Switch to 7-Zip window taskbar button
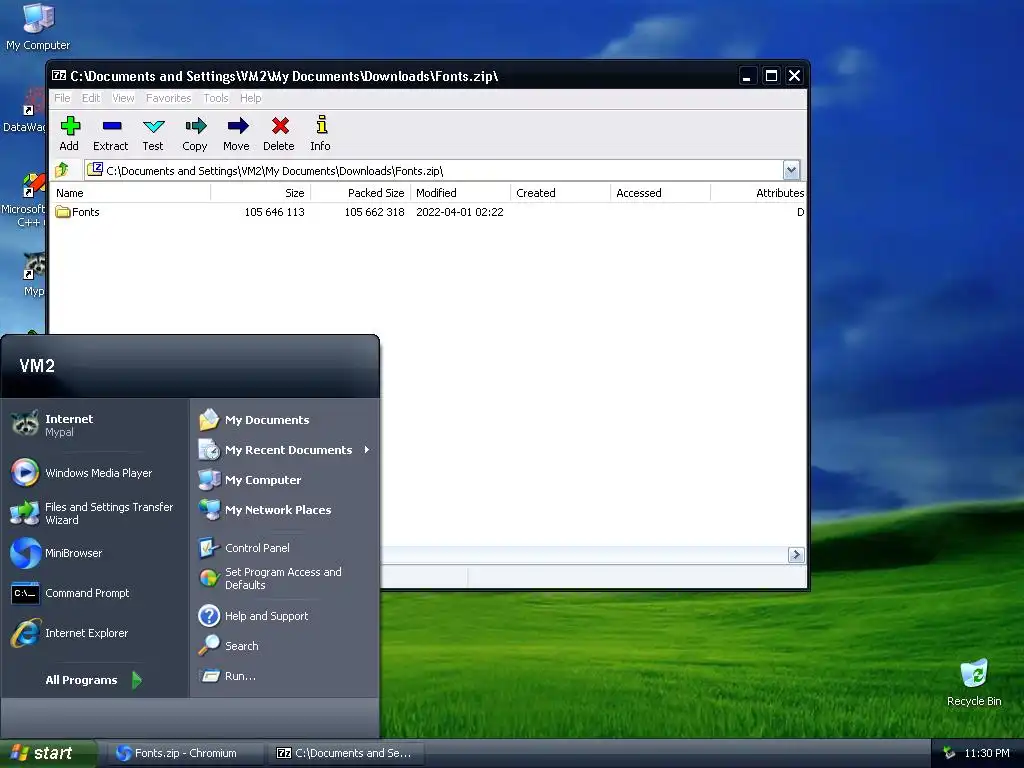1024x768 pixels. tap(345, 753)
